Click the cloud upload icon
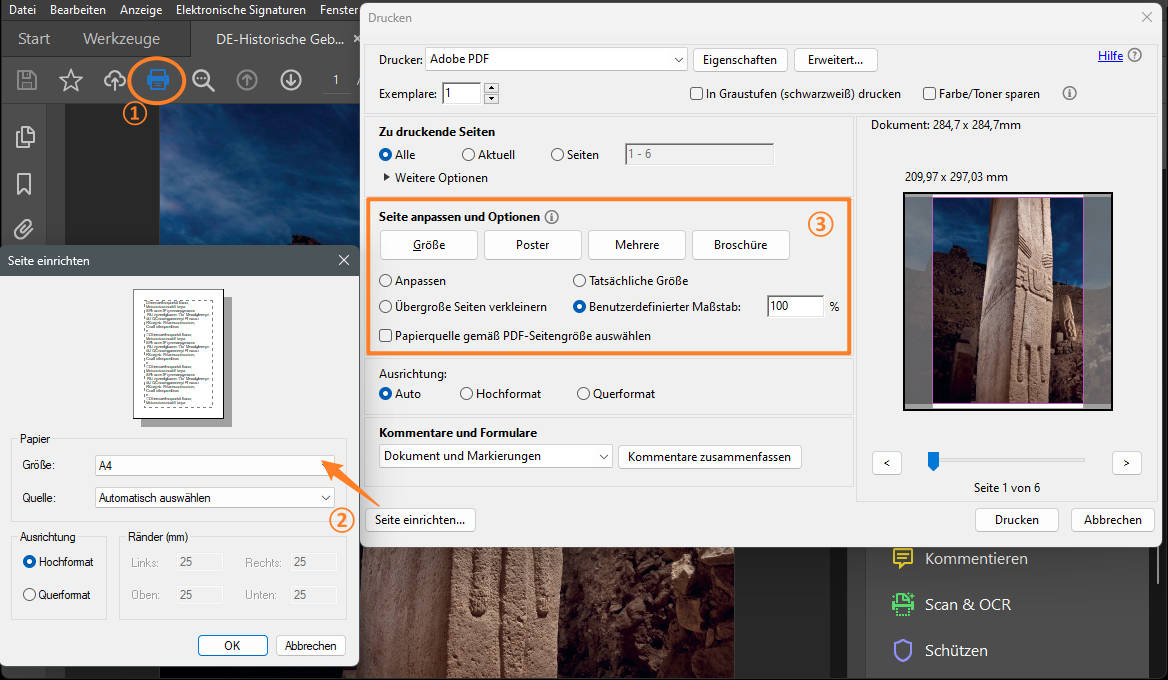This screenshot has width=1168, height=680. (x=114, y=80)
